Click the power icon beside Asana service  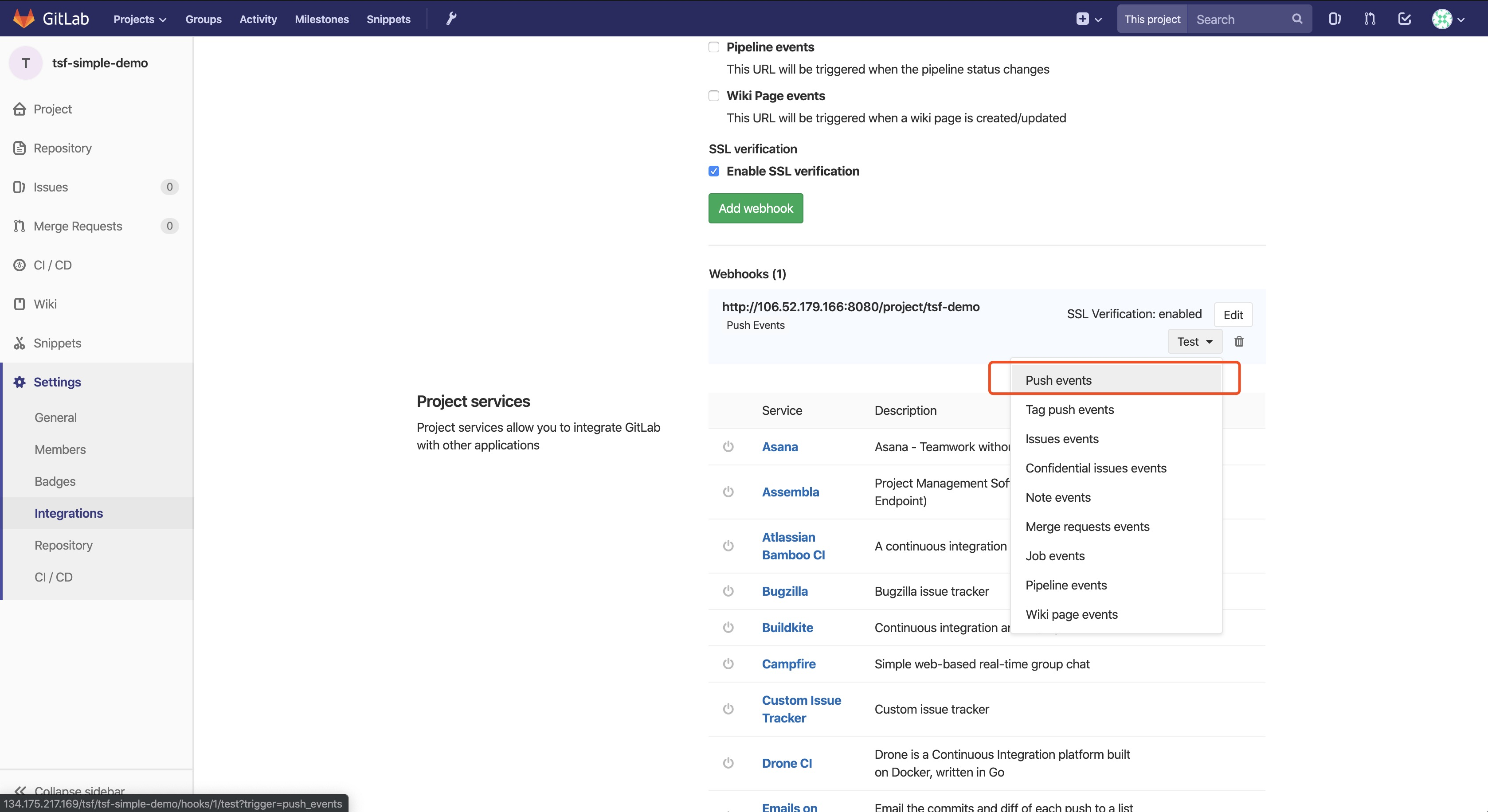click(x=728, y=446)
